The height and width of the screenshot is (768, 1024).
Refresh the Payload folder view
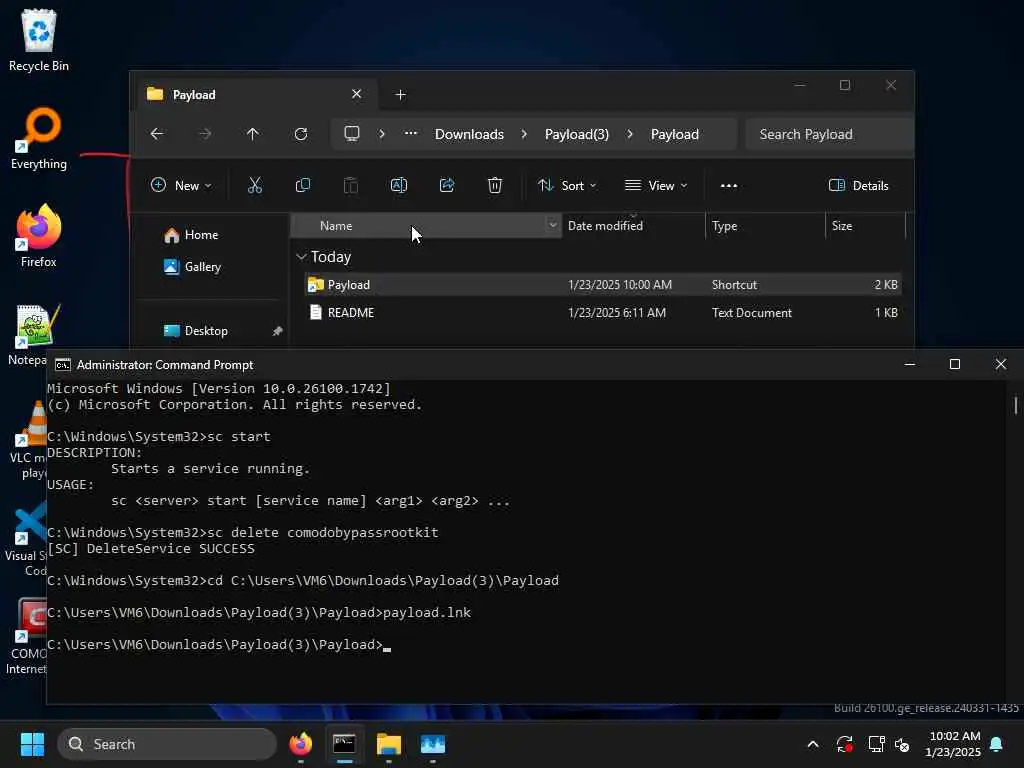[x=301, y=134]
